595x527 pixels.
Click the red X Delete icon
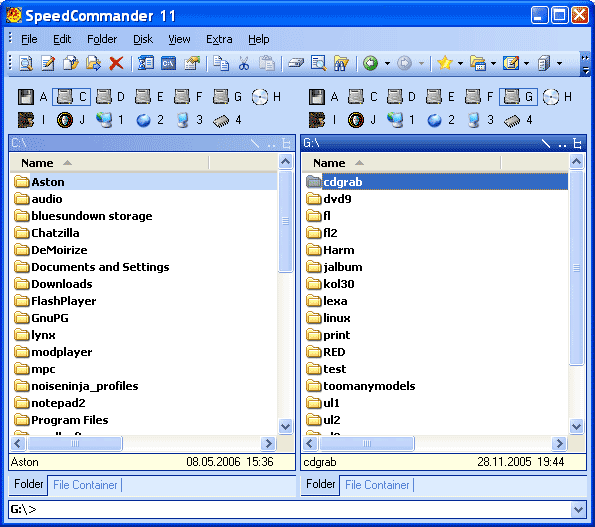point(116,63)
